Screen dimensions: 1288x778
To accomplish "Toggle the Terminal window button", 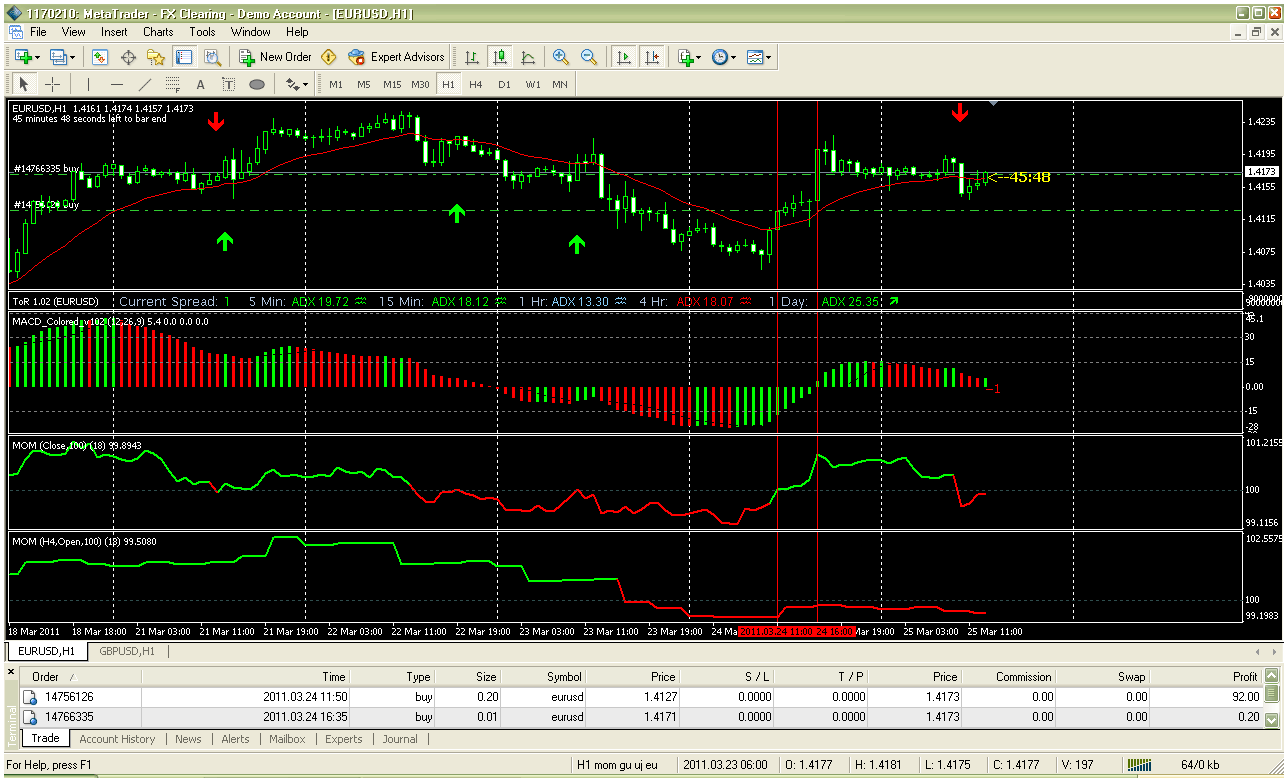I will 184,57.
